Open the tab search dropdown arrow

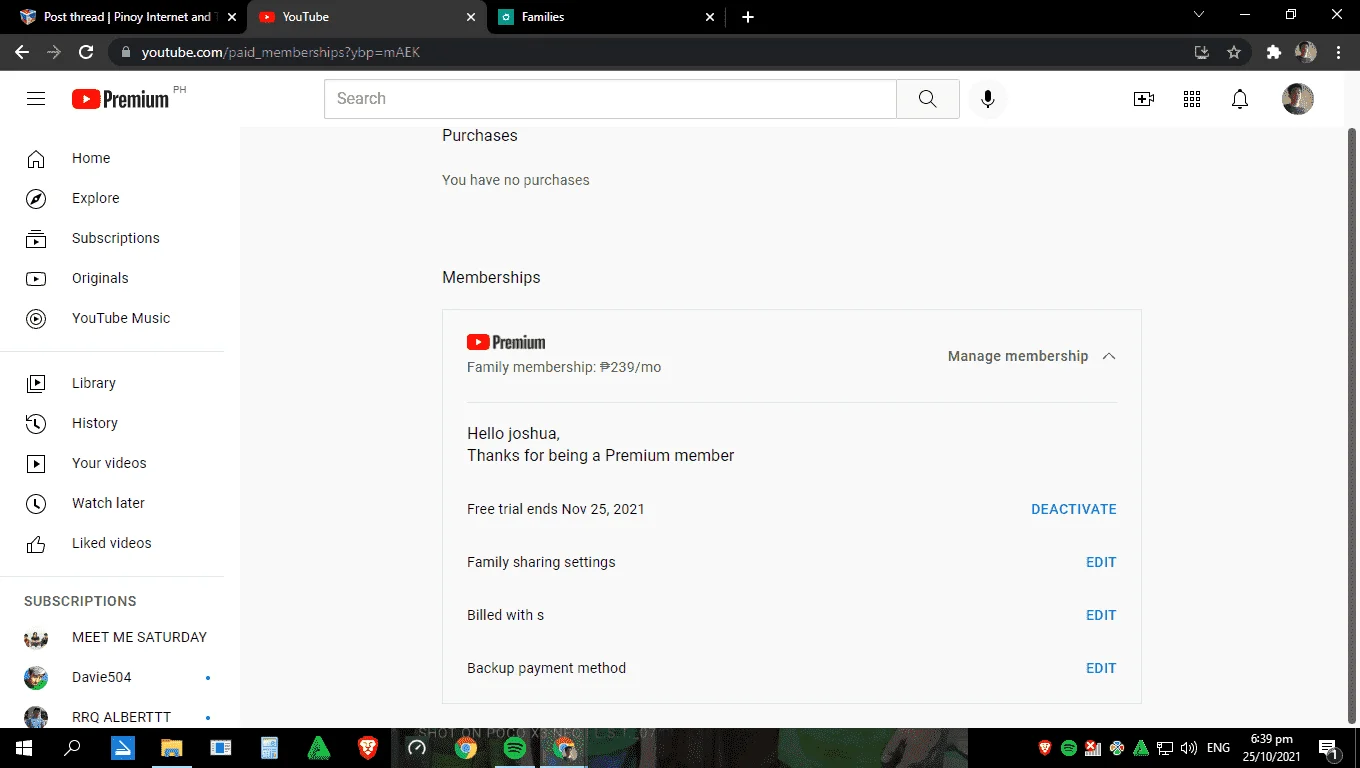[x=1200, y=15]
